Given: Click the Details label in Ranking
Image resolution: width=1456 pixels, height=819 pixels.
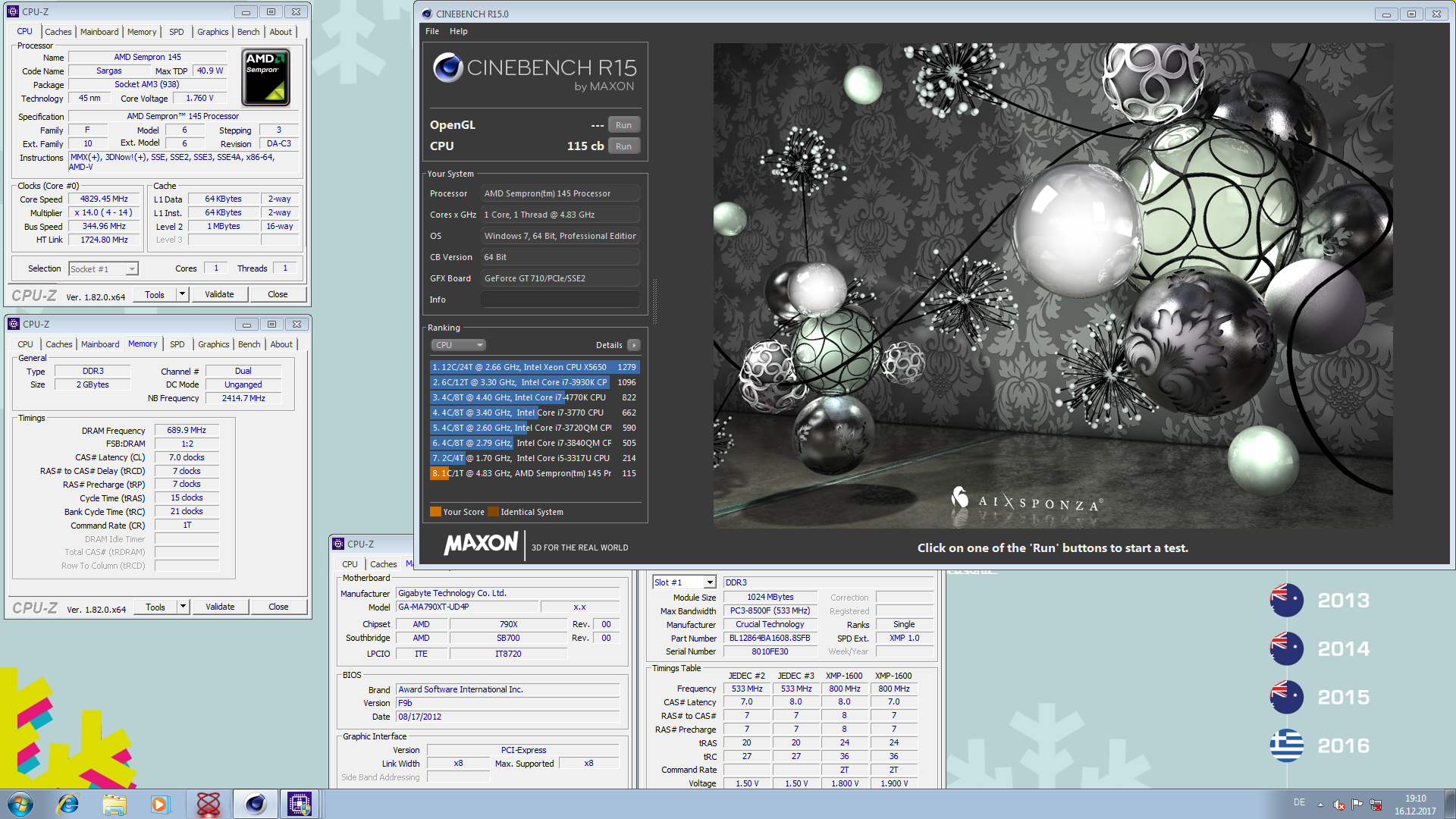Looking at the screenshot, I should 609,345.
